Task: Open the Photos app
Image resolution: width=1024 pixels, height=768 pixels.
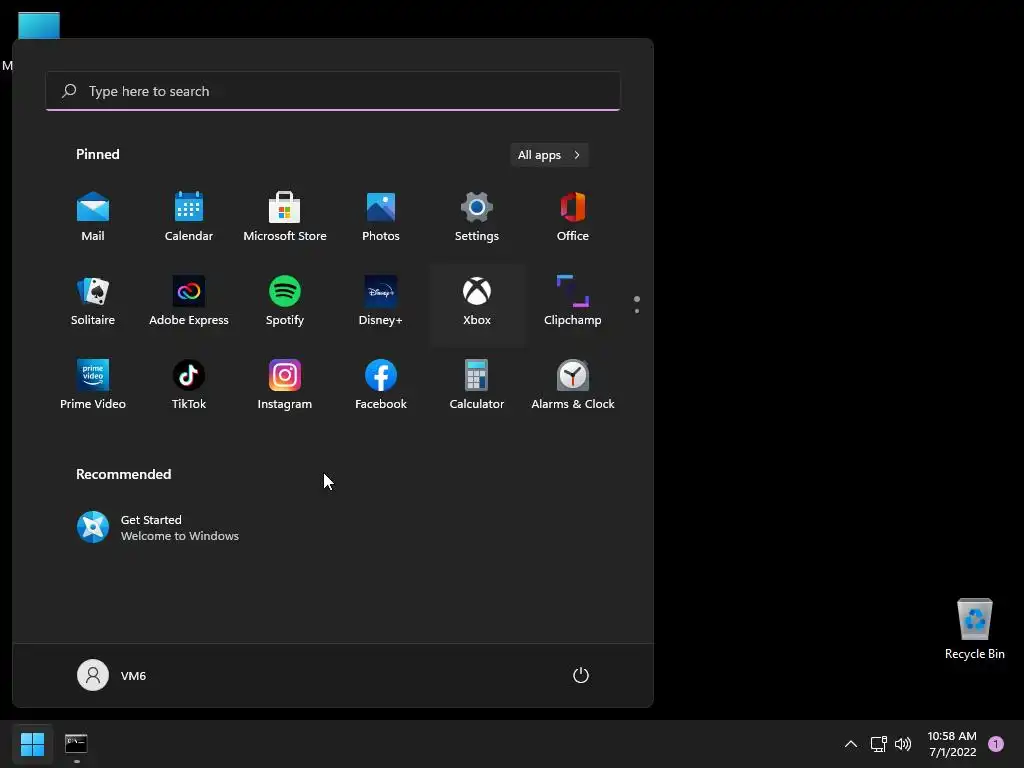Action: click(x=381, y=217)
